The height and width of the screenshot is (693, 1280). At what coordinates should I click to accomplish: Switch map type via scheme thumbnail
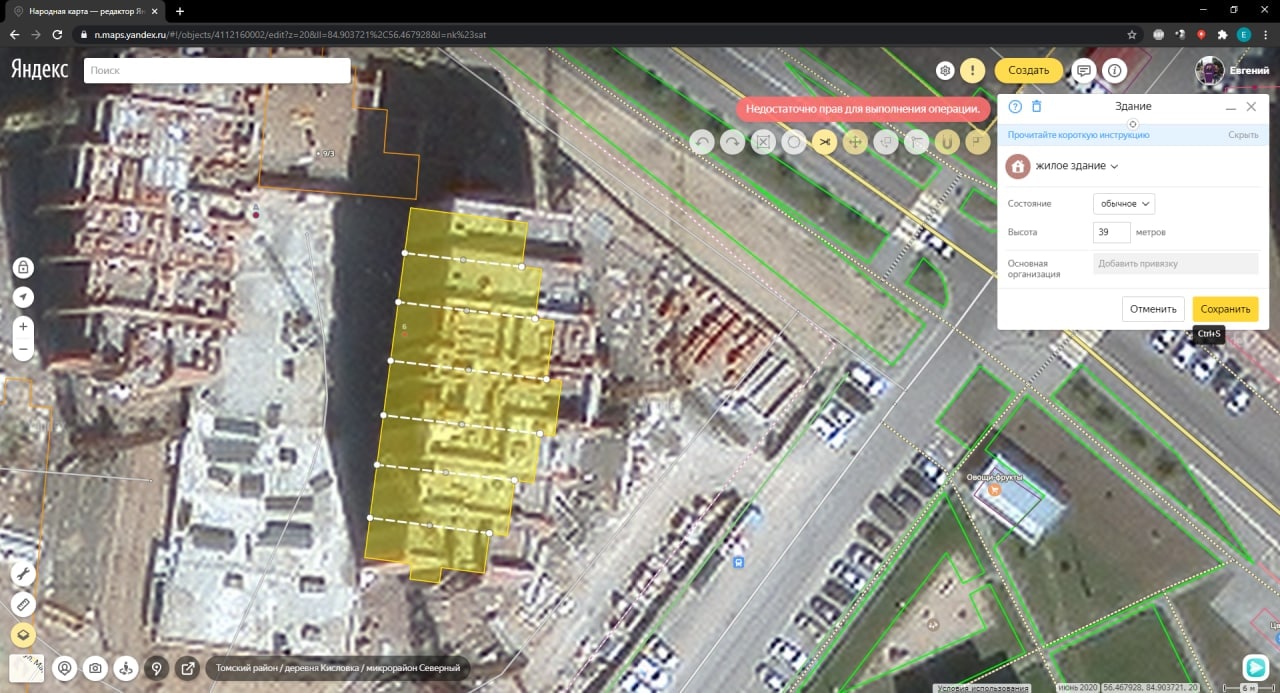[26, 668]
